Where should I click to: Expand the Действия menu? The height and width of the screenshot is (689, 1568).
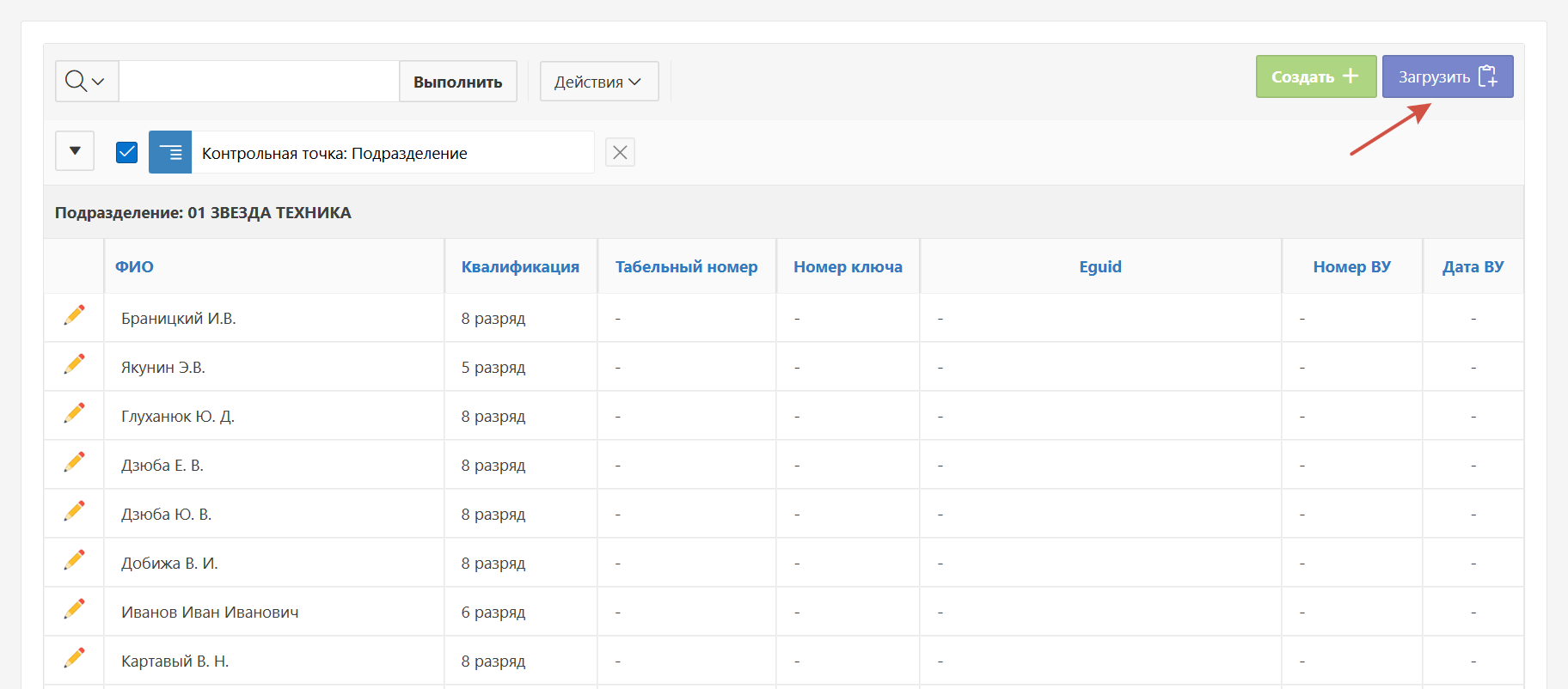(598, 82)
